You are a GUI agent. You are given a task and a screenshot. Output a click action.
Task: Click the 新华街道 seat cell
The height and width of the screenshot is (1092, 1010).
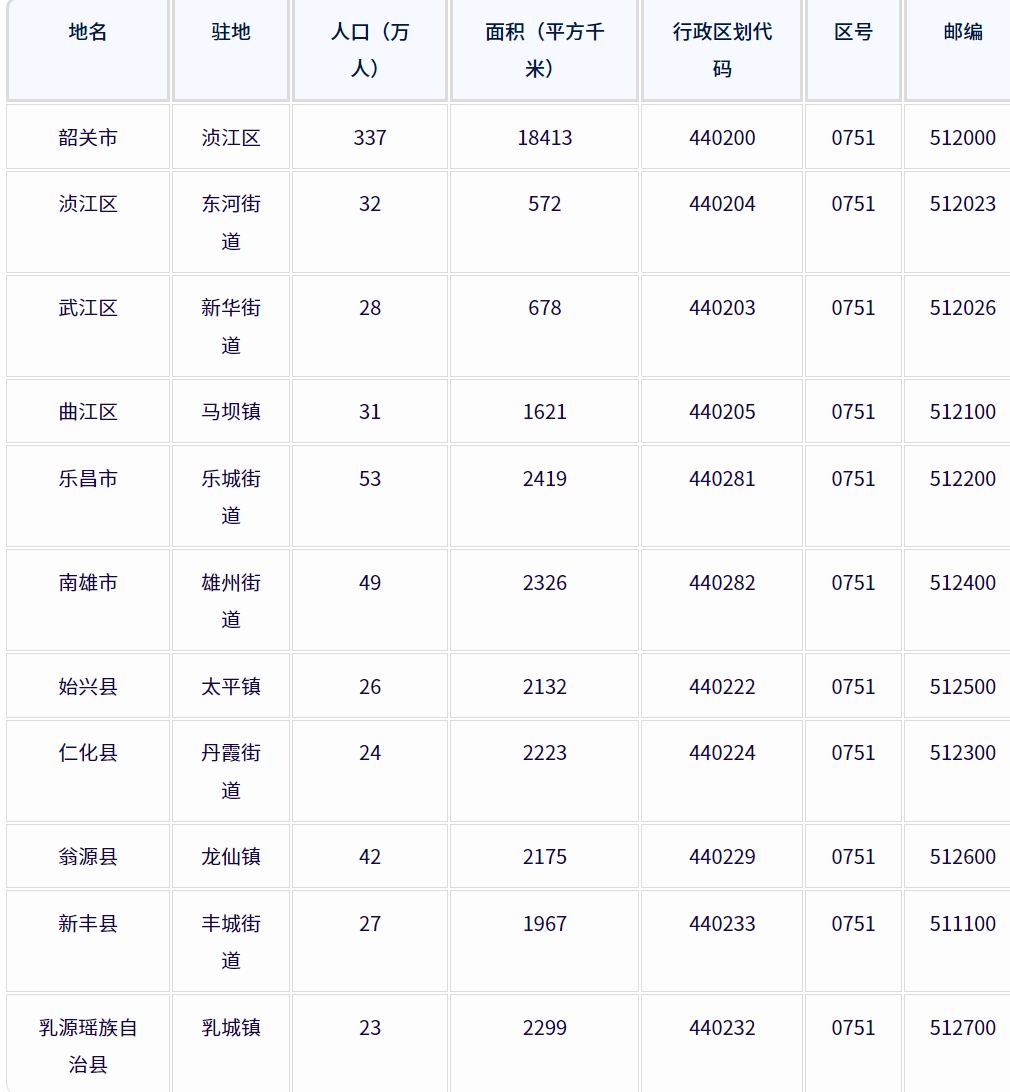231,326
